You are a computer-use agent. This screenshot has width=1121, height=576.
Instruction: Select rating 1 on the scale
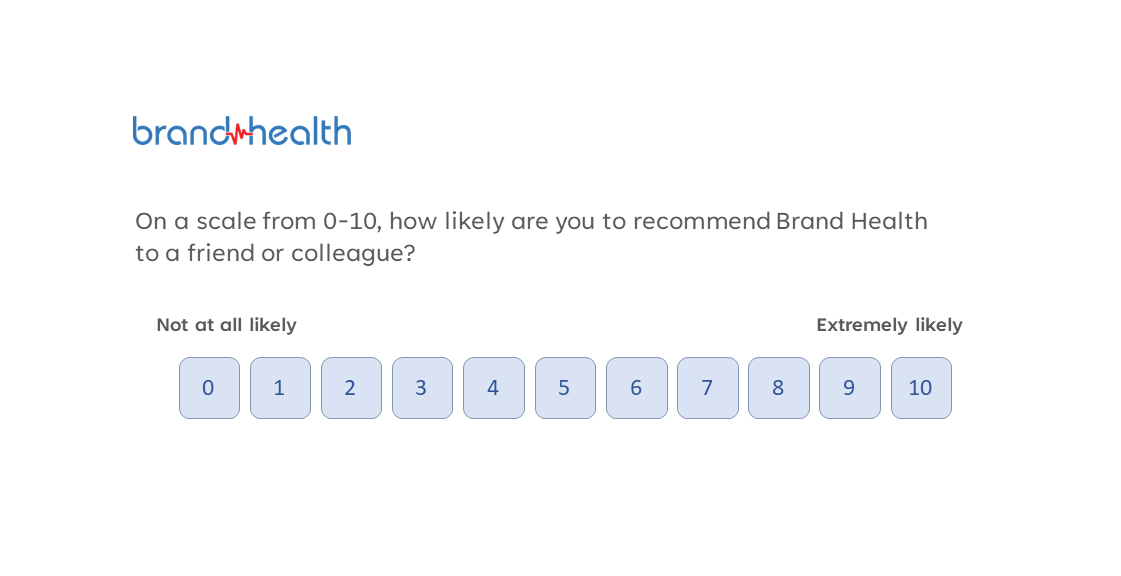(x=280, y=388)
